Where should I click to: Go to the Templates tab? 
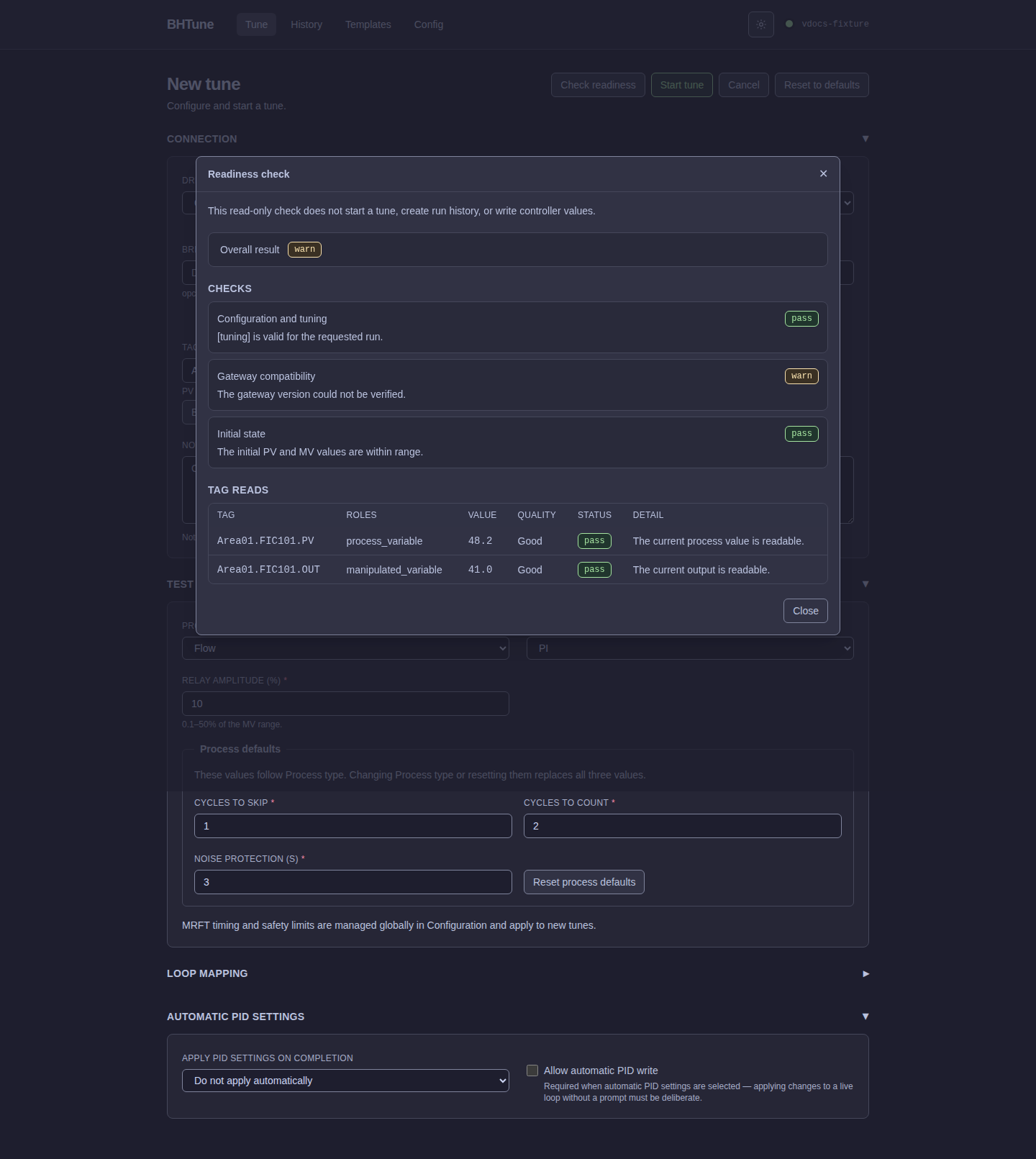pyautogui.click(x=368, y=24)
